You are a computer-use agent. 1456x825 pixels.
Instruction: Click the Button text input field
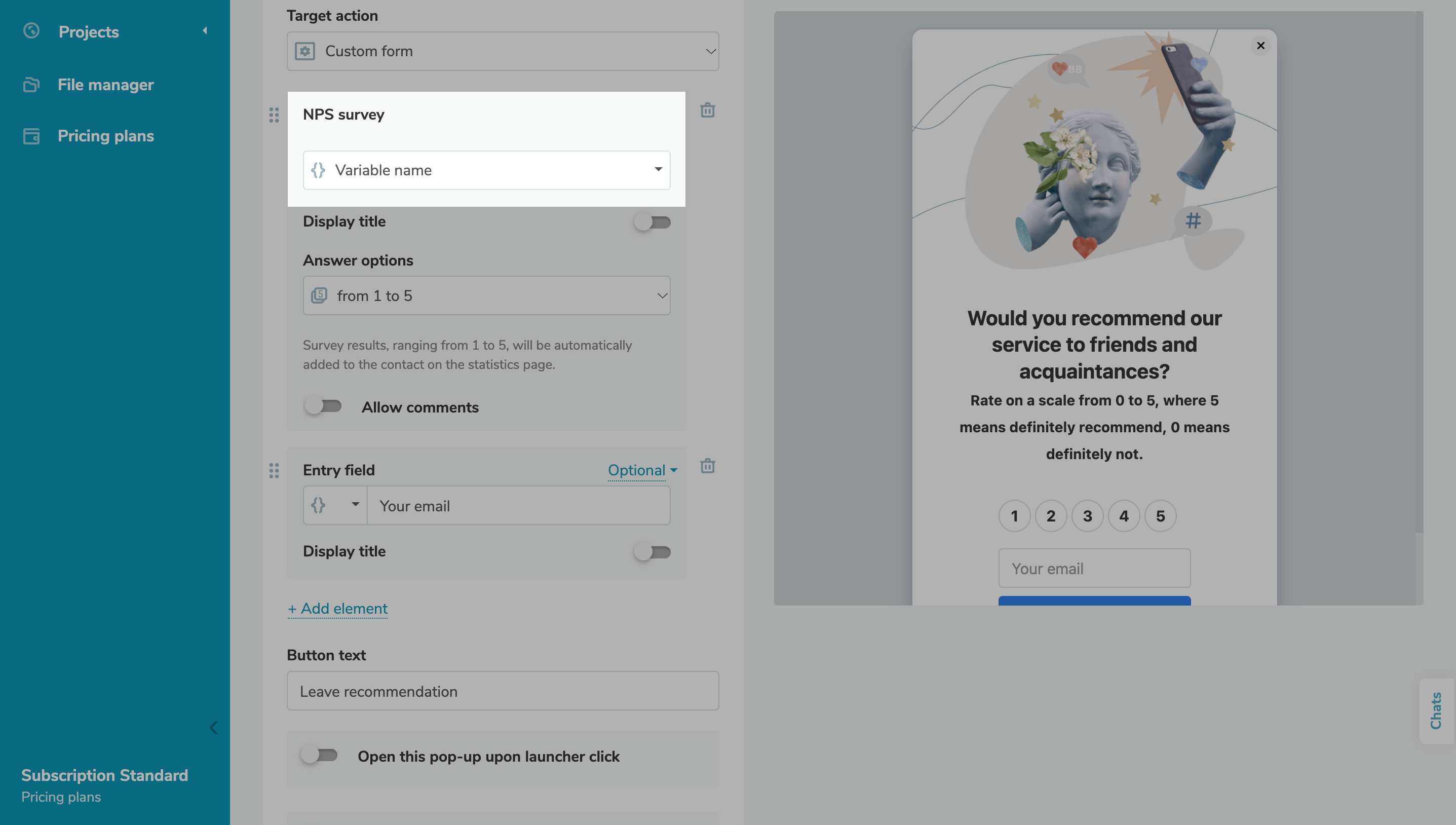coord(503,691)
